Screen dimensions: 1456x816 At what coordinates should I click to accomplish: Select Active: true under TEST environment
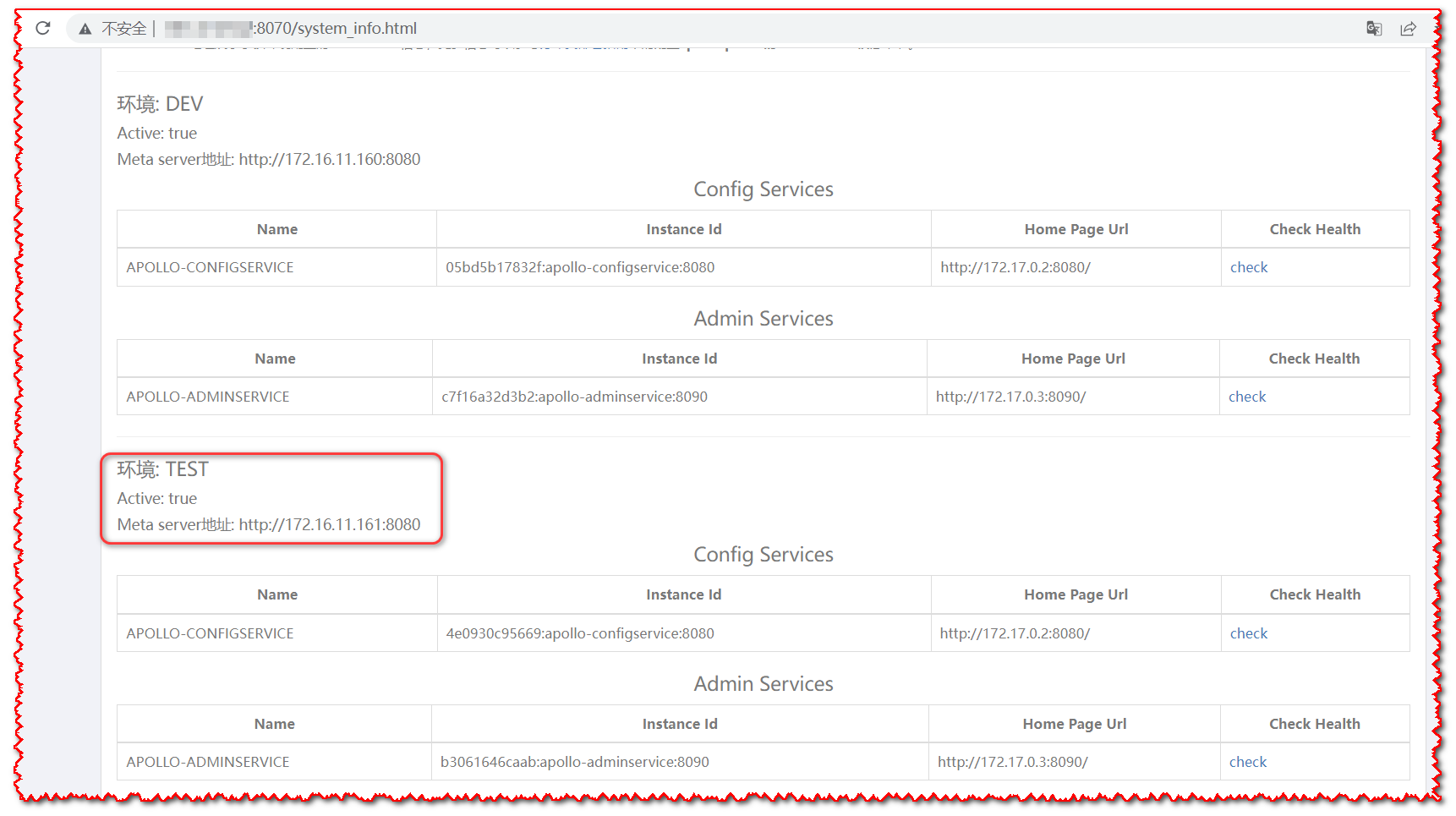coord(157,498)
